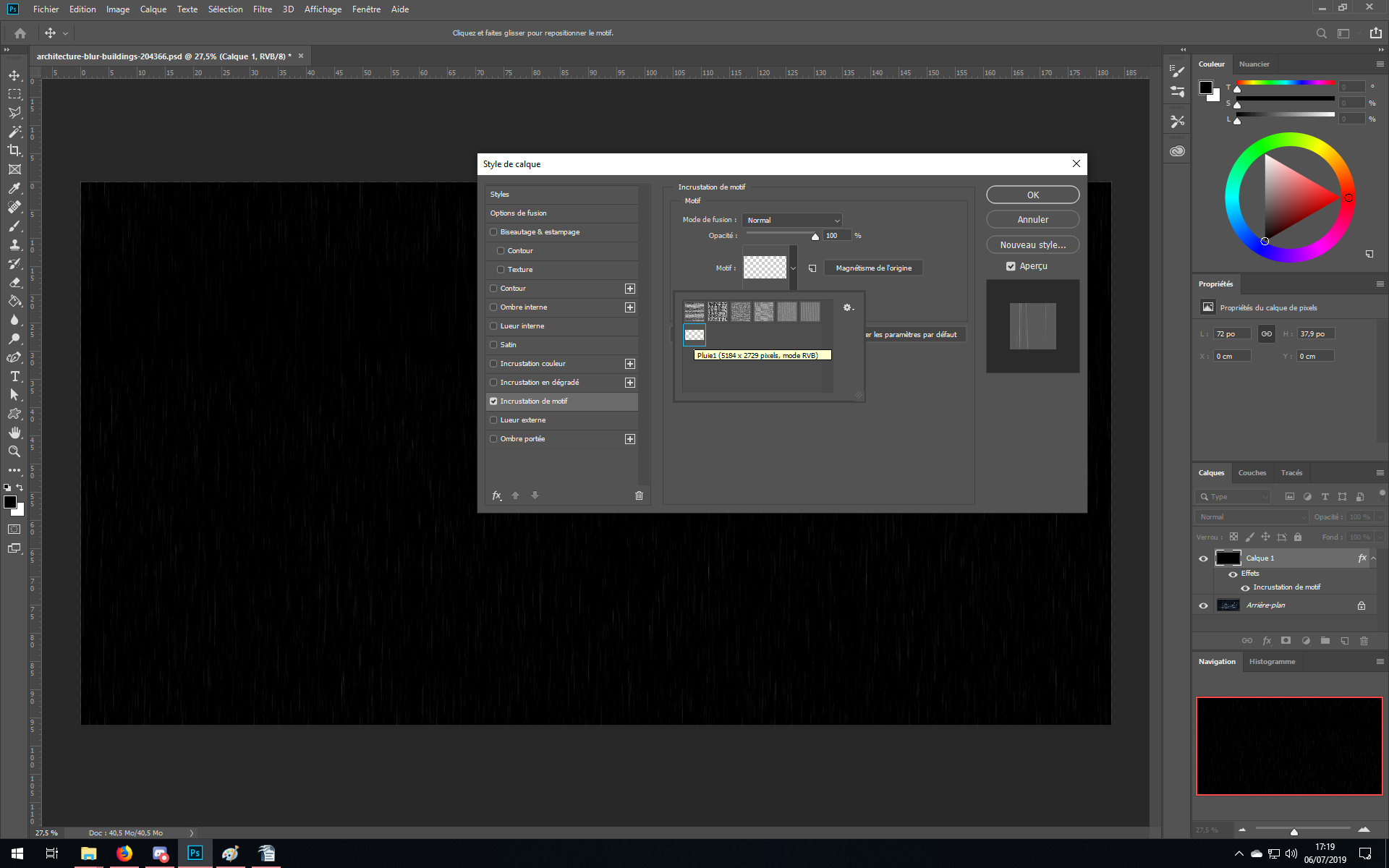Open the Motif pattern picker arrow
The image size is (1389, 868).
point(793,268)
